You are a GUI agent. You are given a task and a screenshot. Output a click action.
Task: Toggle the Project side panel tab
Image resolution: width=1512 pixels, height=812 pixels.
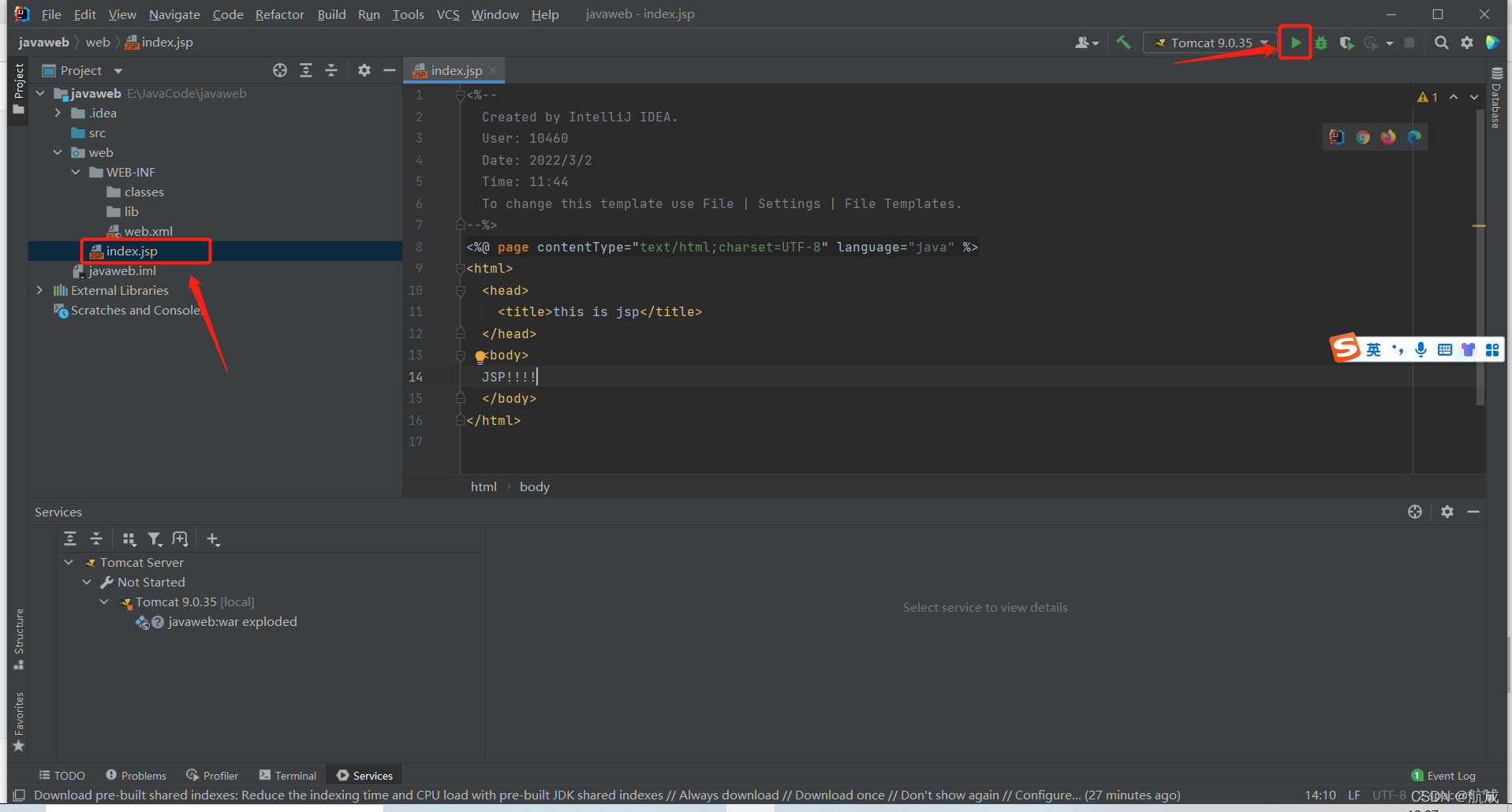(x=19, y=89)
